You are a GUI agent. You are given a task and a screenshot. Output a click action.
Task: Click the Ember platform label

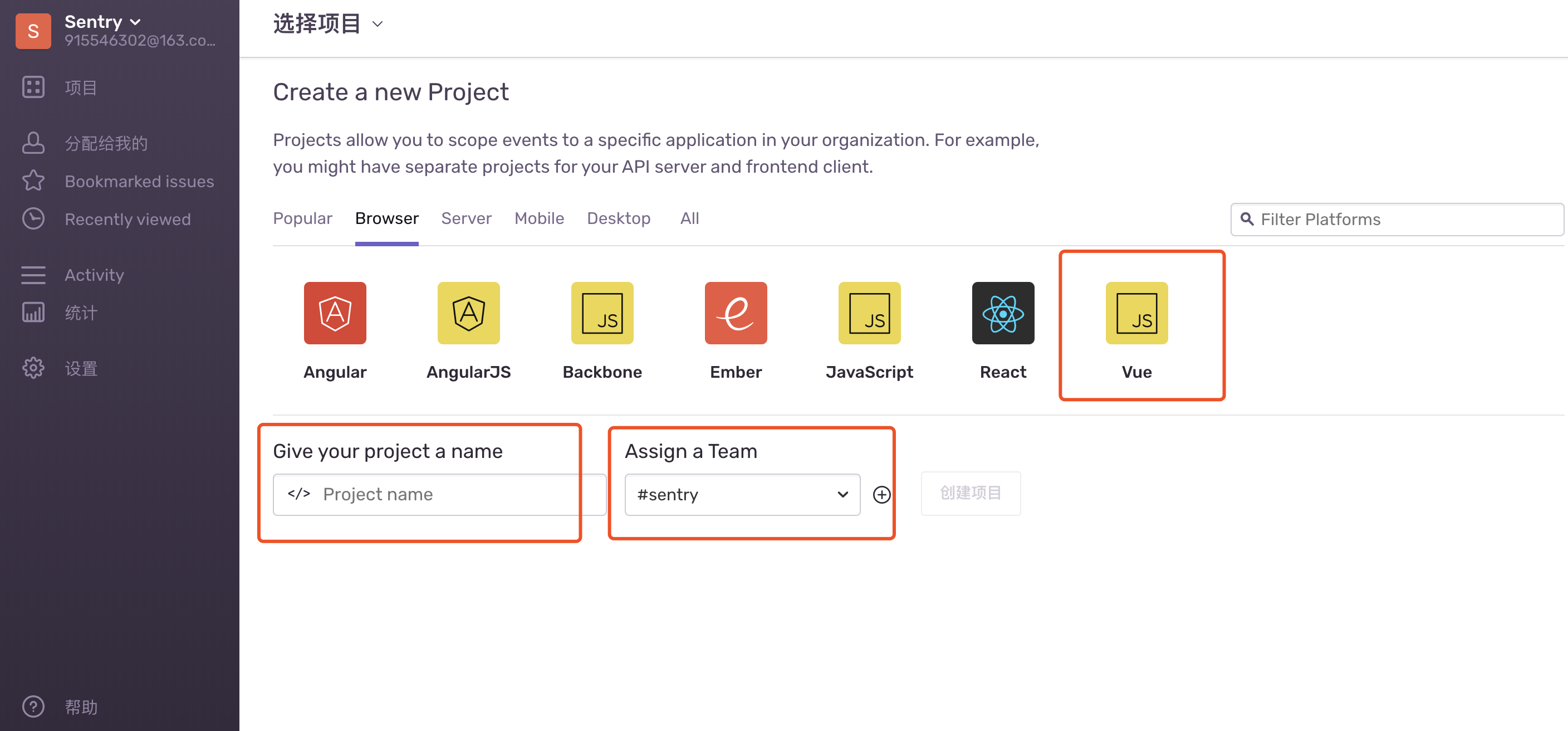click(736, 372)
